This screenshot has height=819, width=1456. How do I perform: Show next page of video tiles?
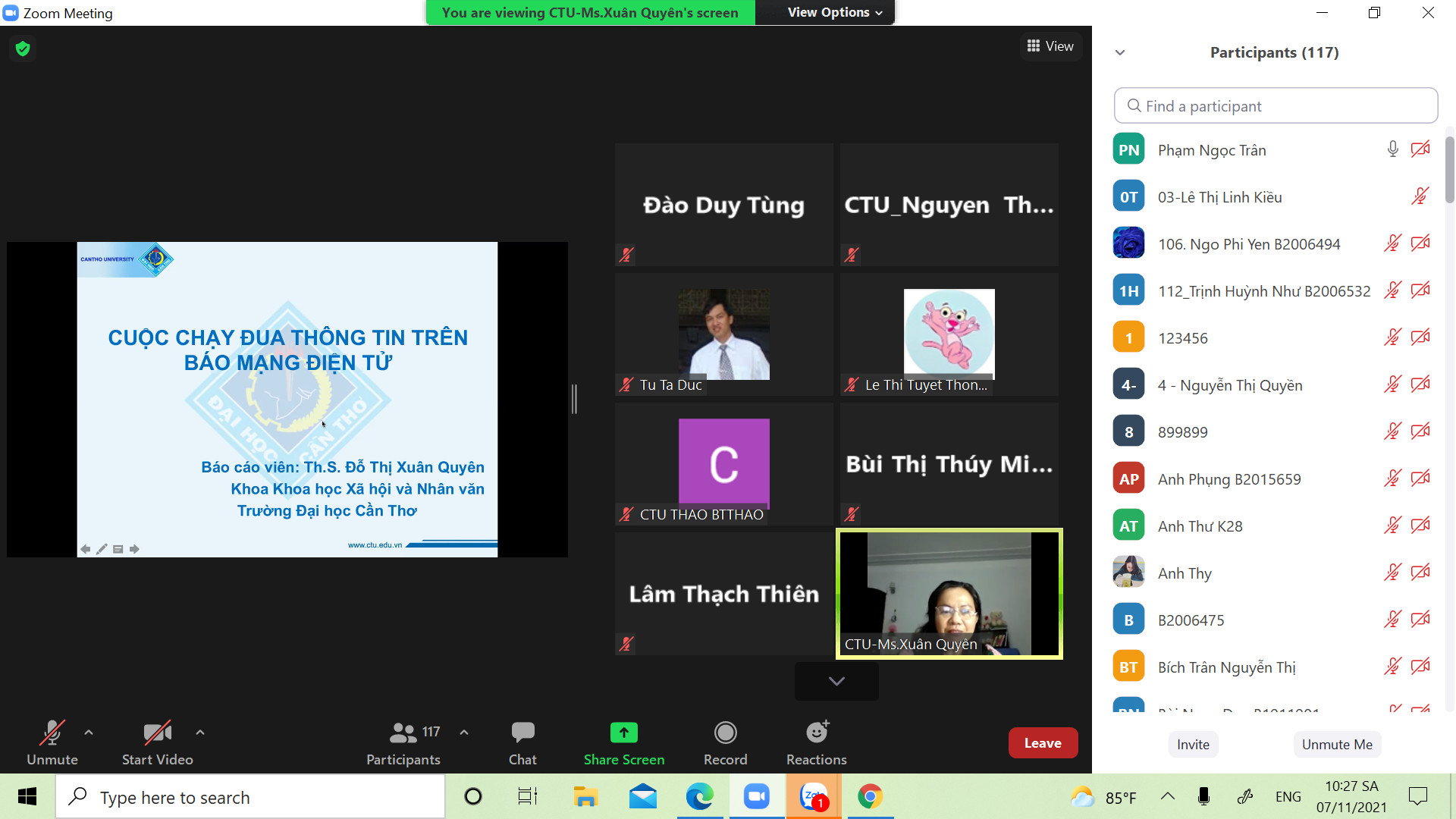coord(836,681)
